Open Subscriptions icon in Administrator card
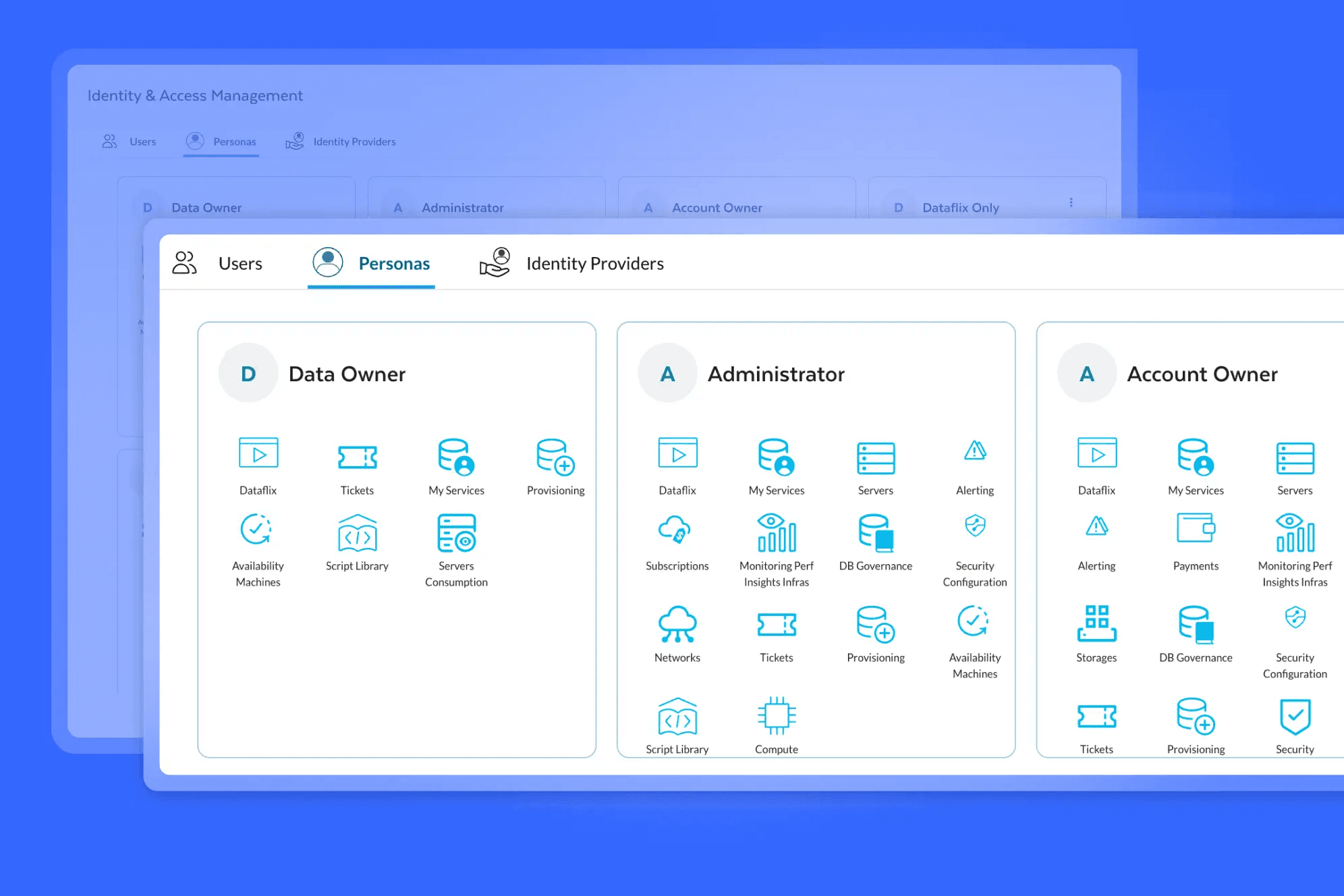The width and height of the screenshot is (1344, 896). (x=677, y=530)
